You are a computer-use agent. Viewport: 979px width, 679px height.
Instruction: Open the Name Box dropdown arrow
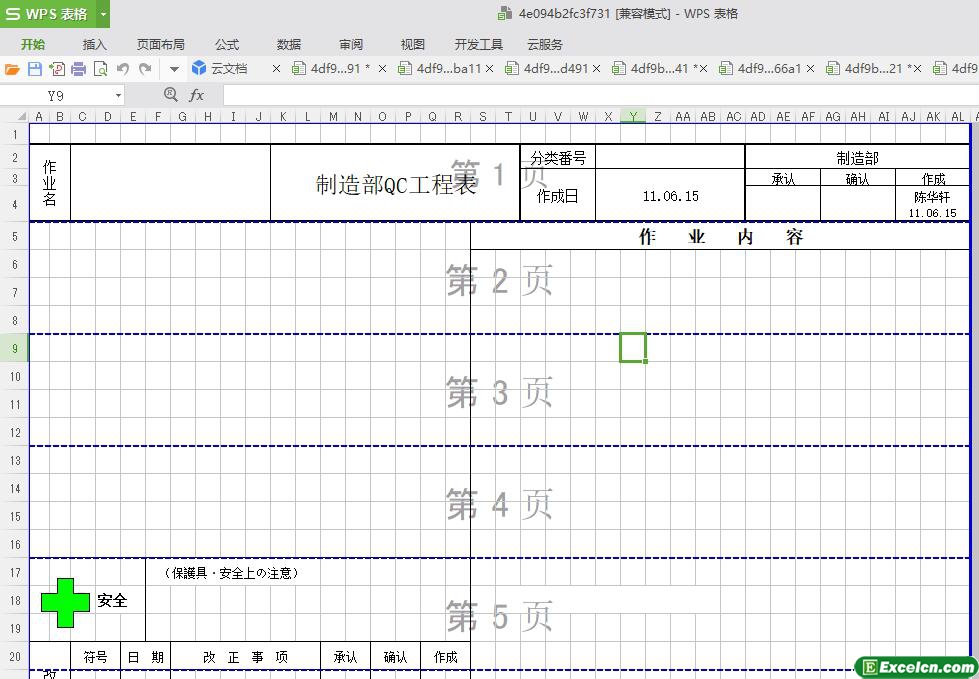click(x=118, y=95)
